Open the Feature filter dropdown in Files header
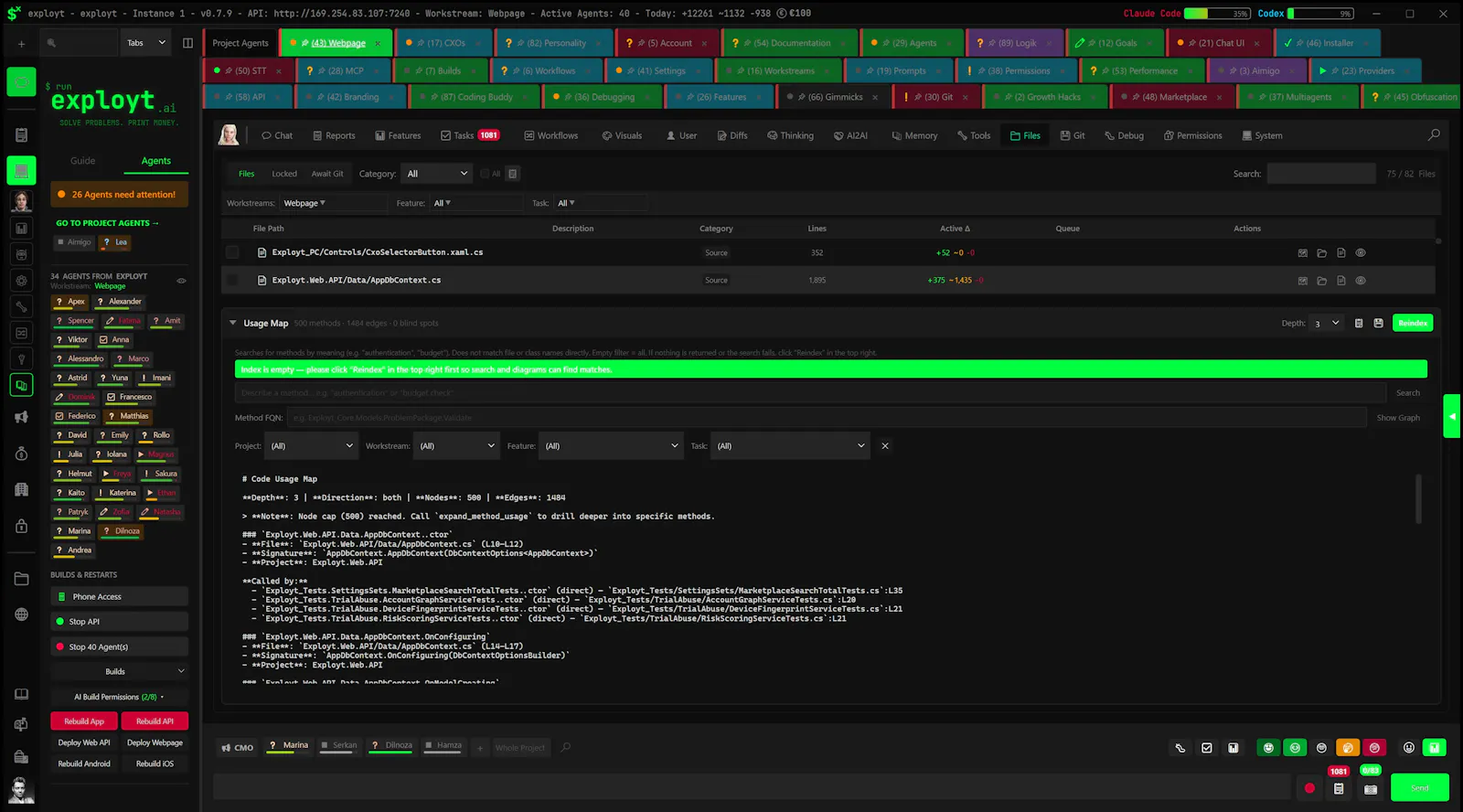1463x812 pixels. coord(475,203)
